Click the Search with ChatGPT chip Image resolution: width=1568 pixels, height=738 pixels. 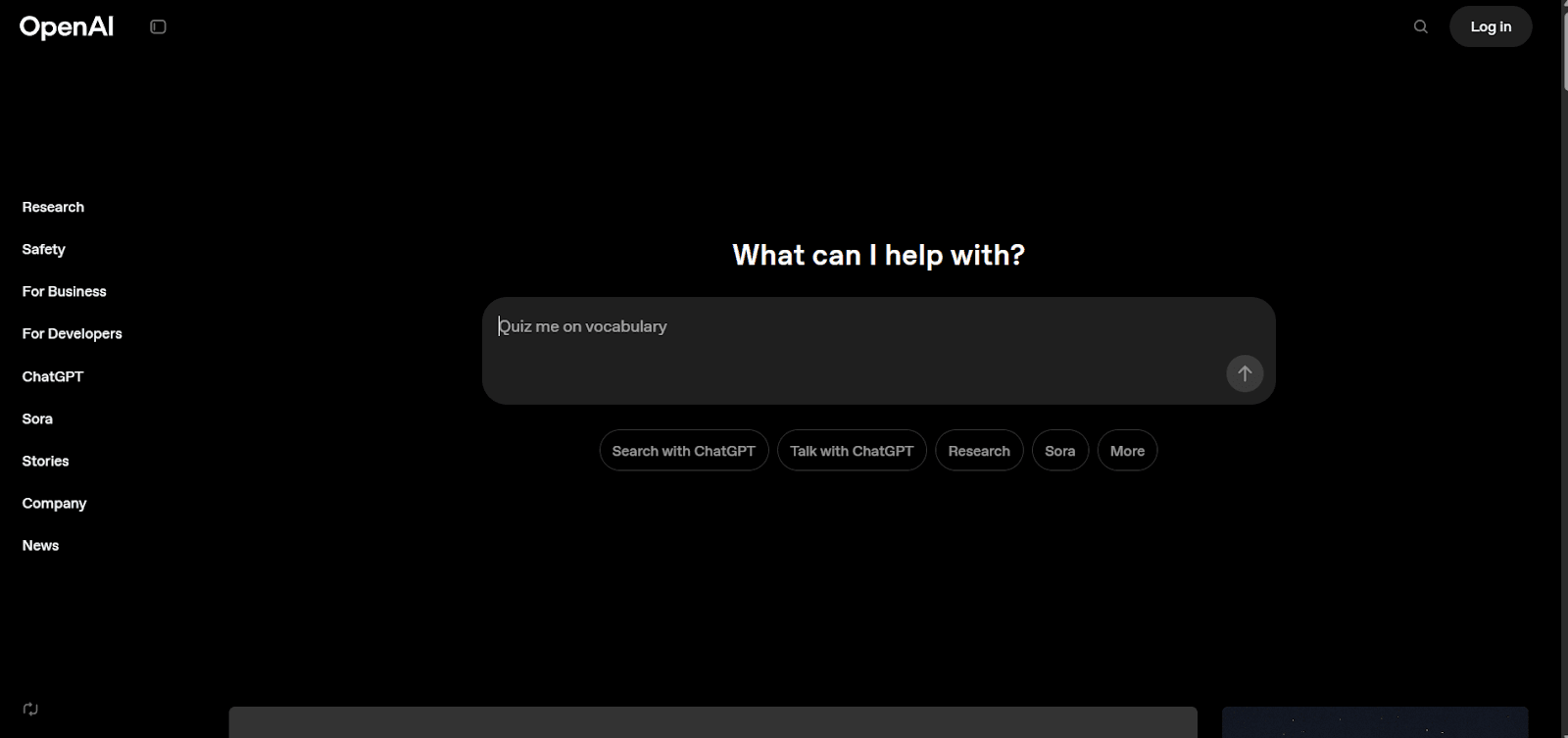coord(683,451)
